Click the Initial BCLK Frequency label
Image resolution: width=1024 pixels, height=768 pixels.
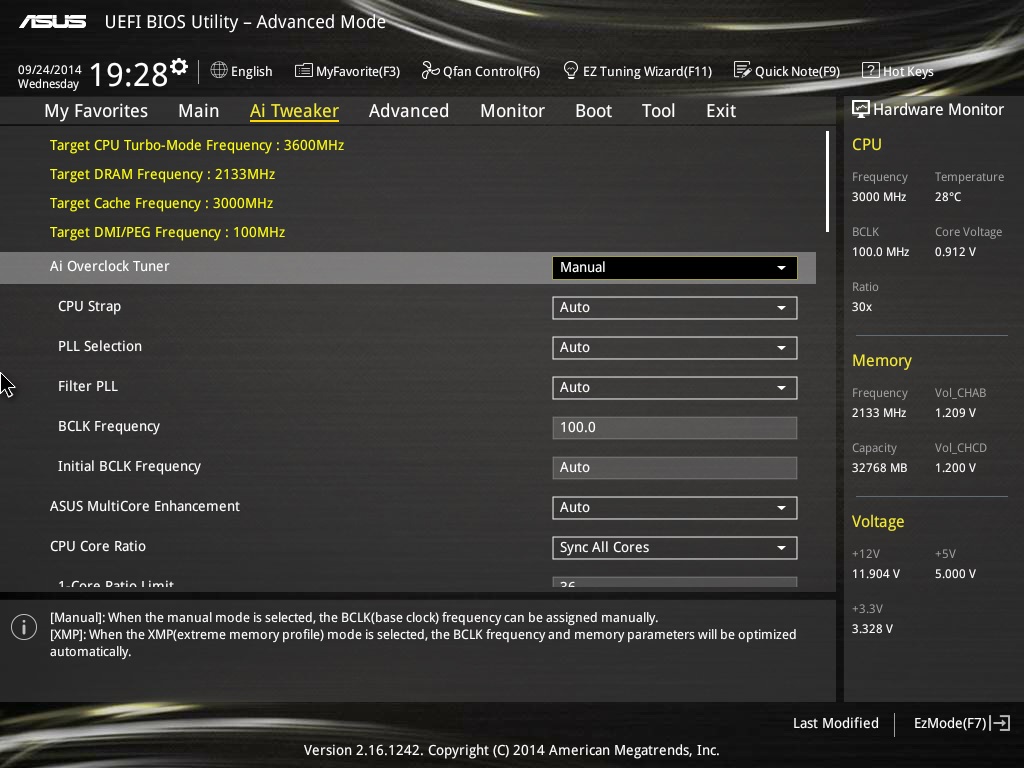[x=129, y=466]
